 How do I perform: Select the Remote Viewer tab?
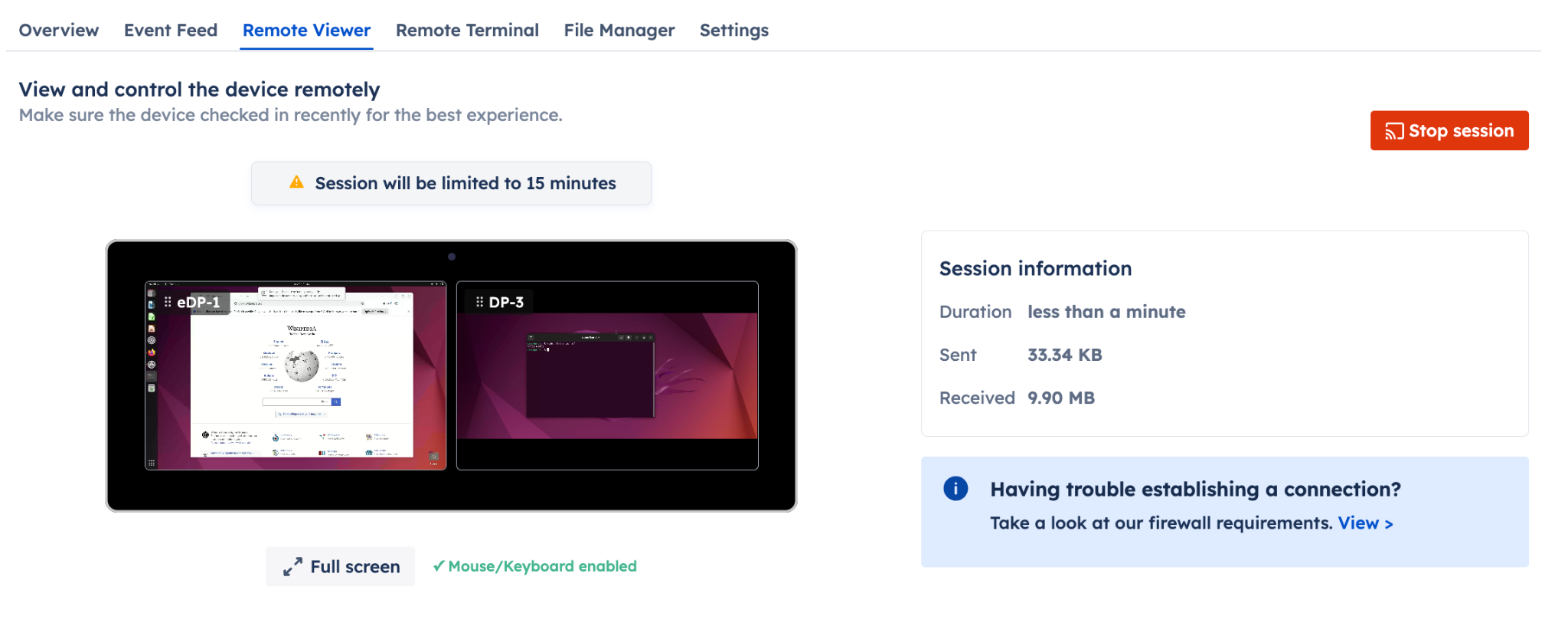(306, 30)
